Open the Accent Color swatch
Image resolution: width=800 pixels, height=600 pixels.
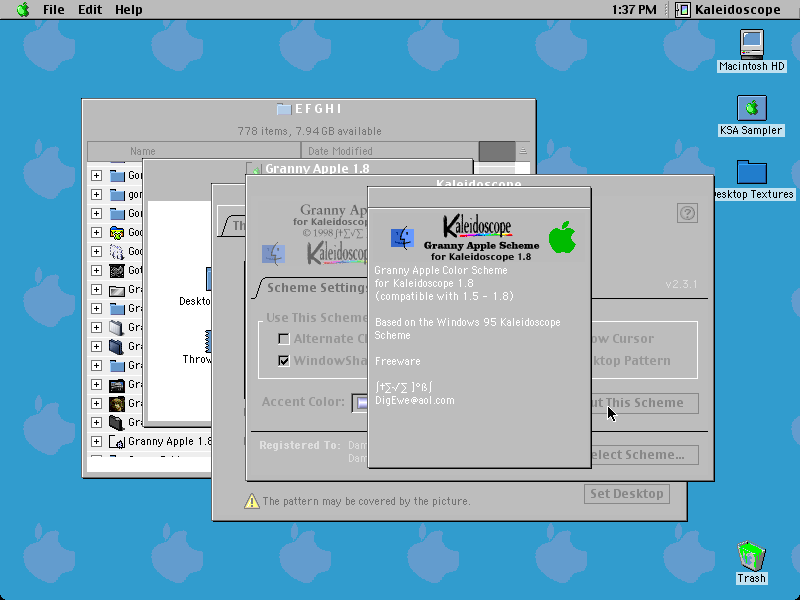[x=360, y=403]
